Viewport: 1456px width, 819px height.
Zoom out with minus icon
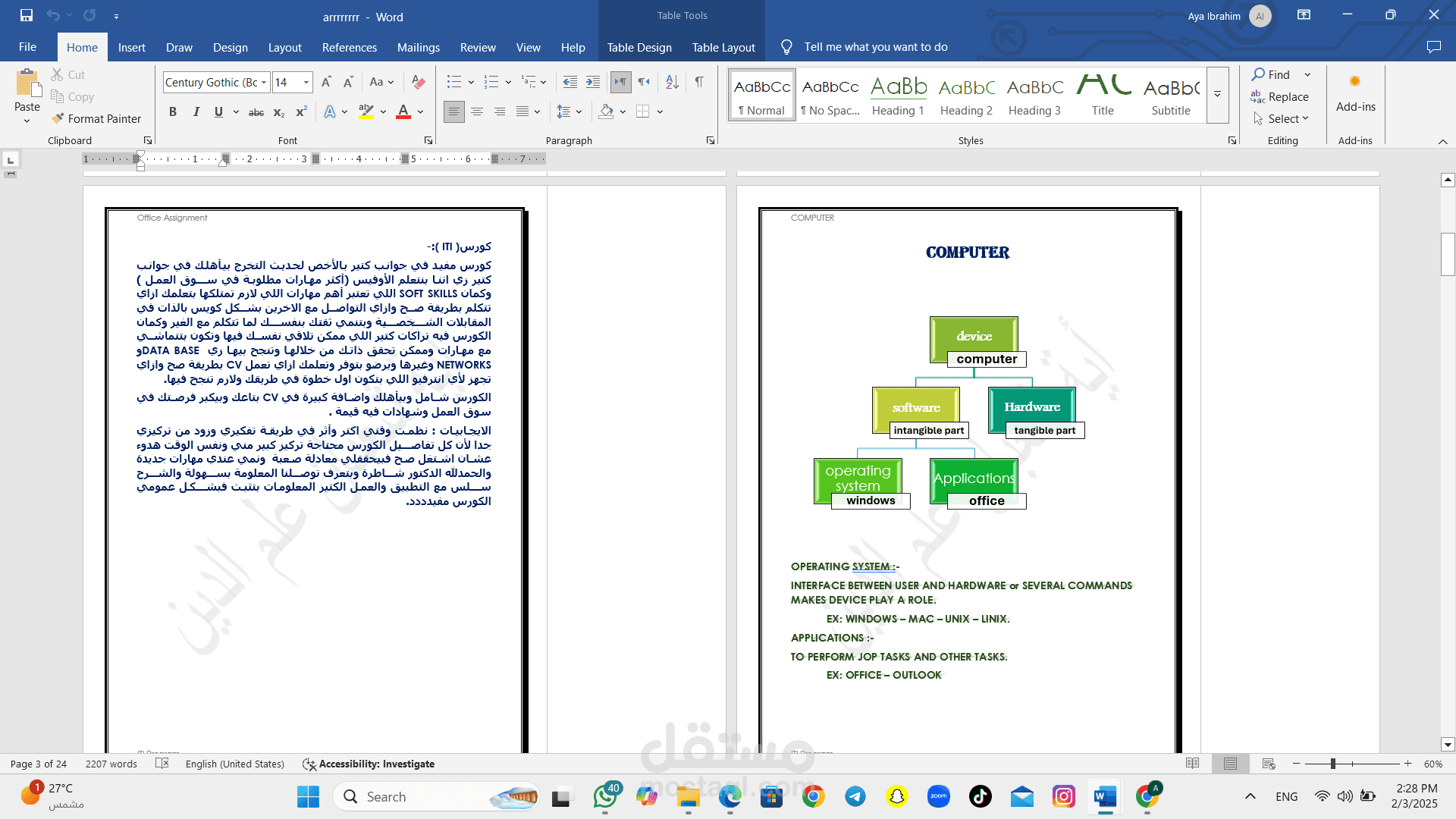pyautogui.click(x=1297, y=764)
